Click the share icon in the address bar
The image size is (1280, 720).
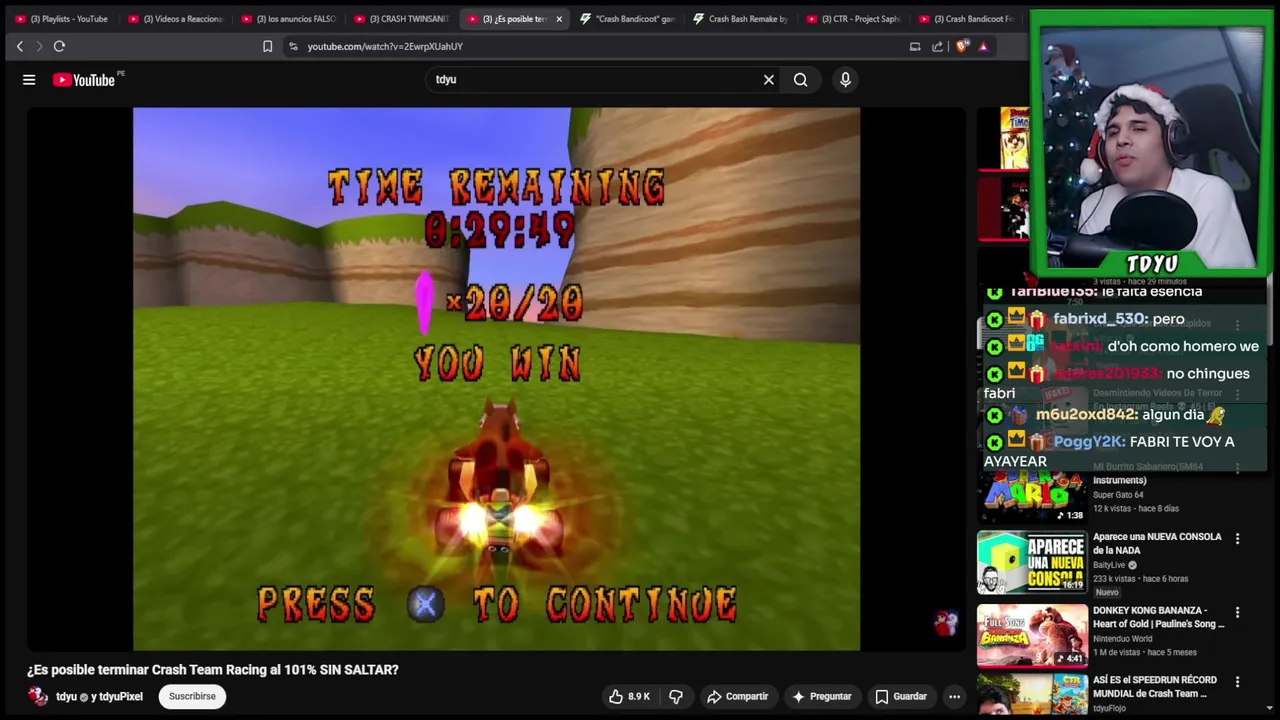coord(937,46)
